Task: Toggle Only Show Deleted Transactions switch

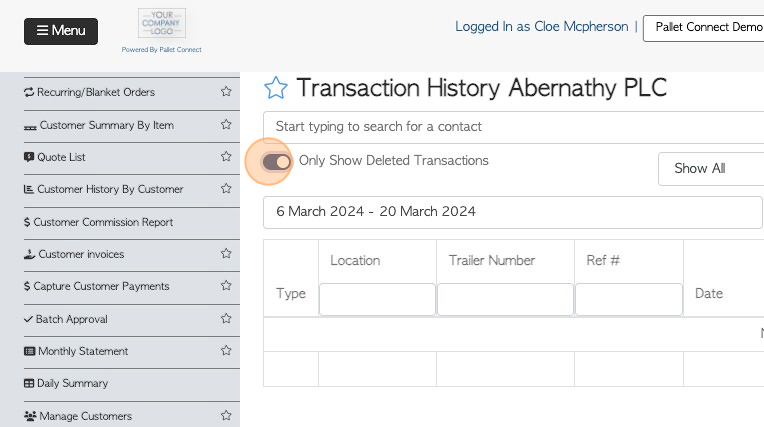Action: tap(276, 161)
